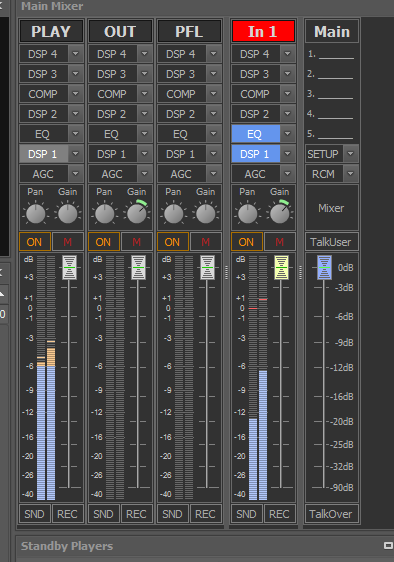
Task: Select the PLAY channel header
Action: (51, 32)
